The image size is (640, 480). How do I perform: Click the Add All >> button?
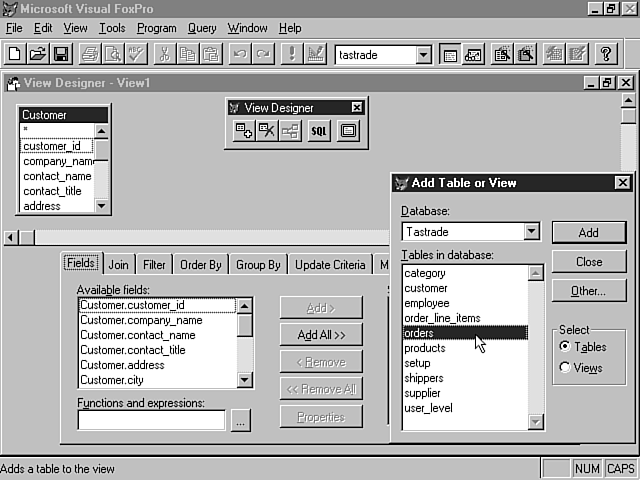coord(321,335)
